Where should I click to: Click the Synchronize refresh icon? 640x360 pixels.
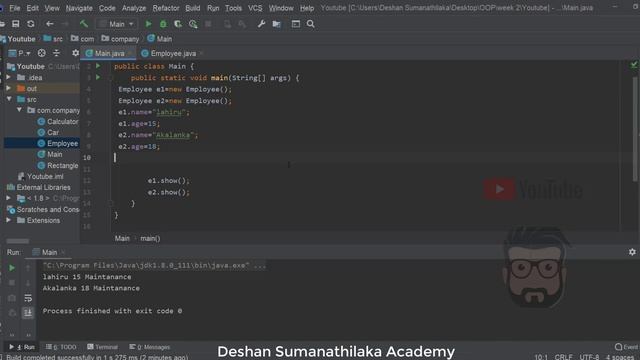pyautogui.click(x=31, y=24)
